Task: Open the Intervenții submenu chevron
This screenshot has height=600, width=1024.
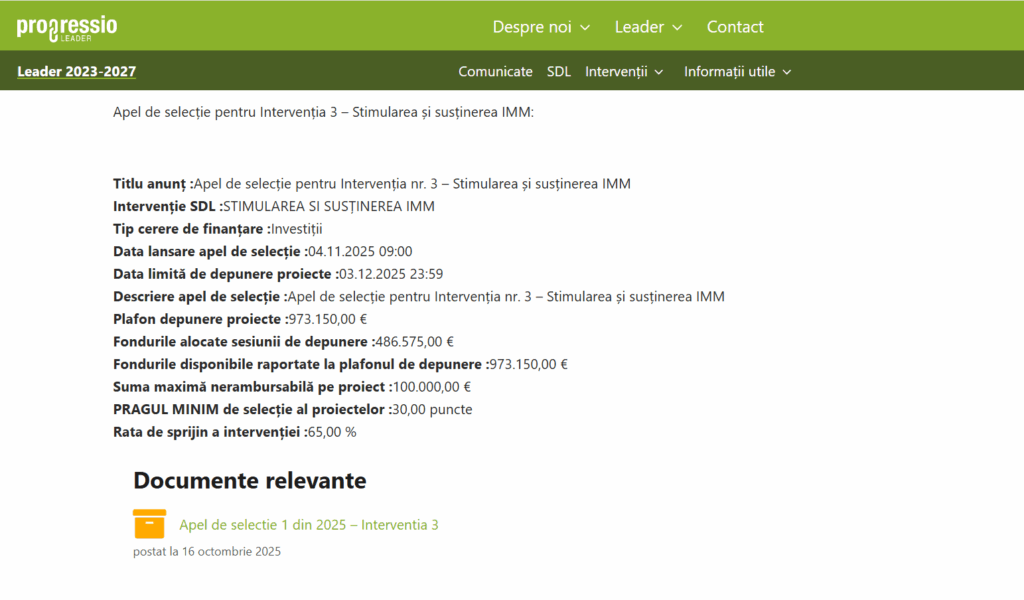Action: pos(658,72)
